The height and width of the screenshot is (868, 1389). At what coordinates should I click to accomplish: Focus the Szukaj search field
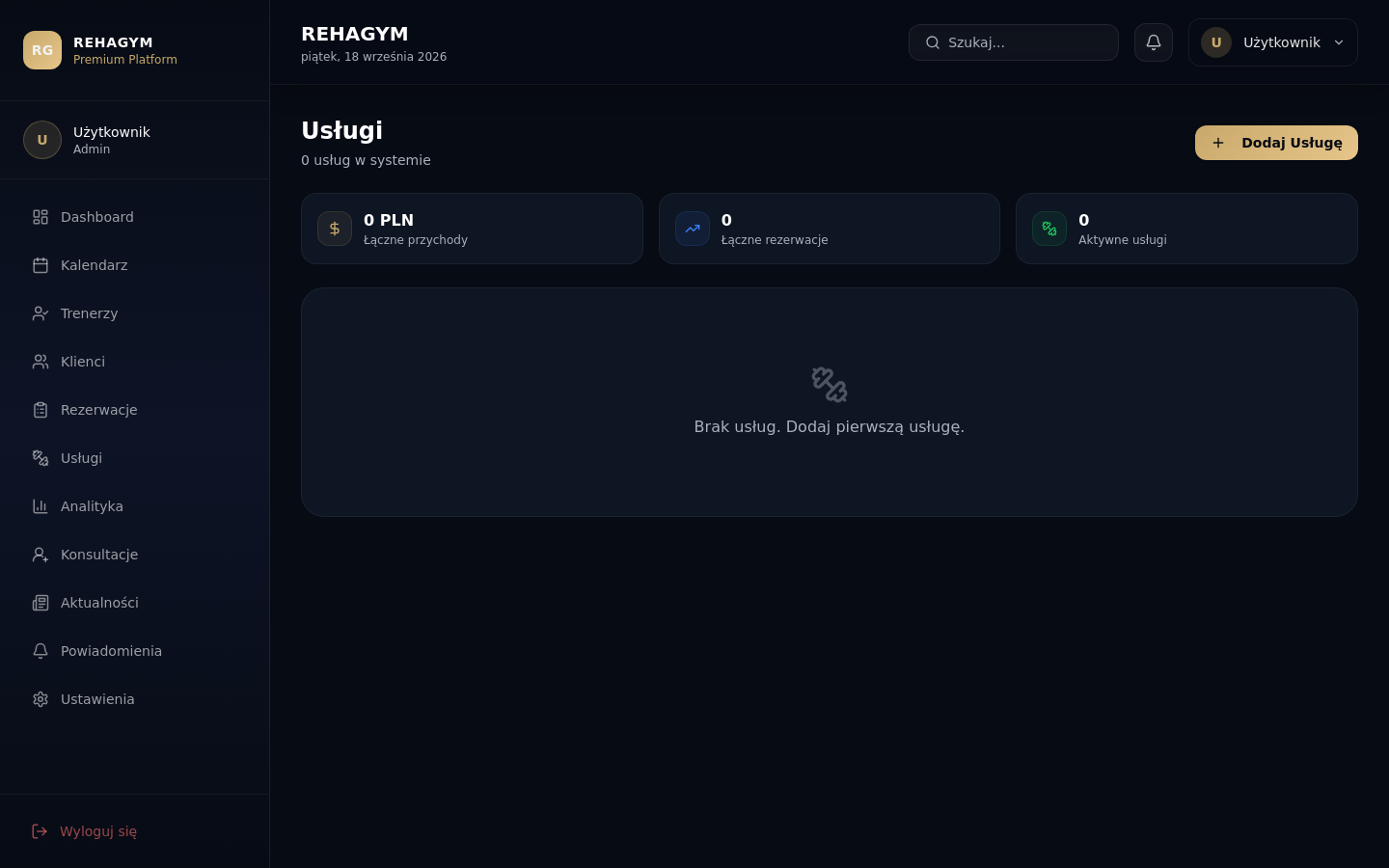[x=1013, y=42]
